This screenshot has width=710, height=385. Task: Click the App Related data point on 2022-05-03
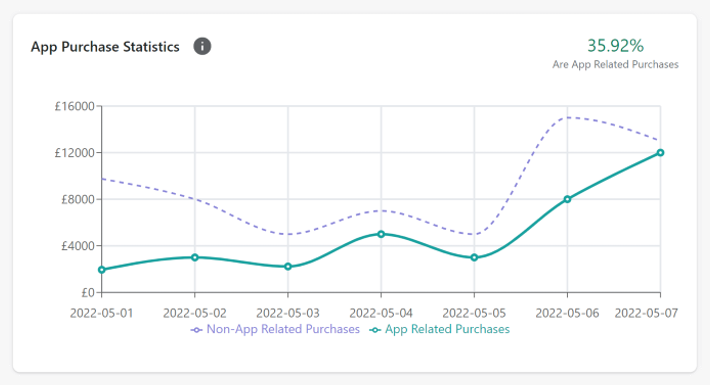tap(288, 267)
